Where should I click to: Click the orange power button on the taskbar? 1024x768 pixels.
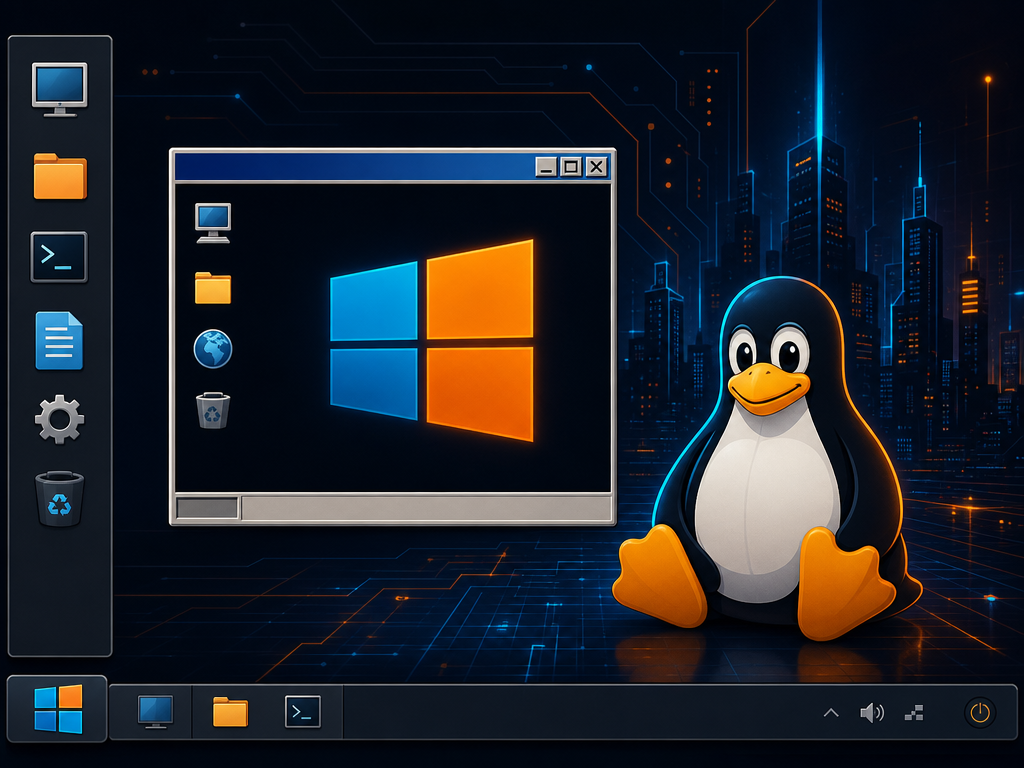click(x=980, y=712)
